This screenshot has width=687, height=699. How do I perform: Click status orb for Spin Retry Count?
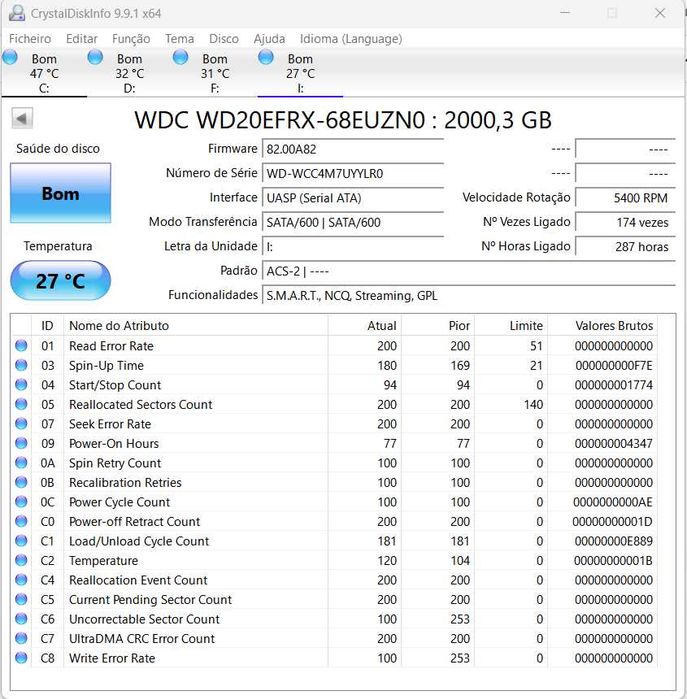click(x=21, y=463)
